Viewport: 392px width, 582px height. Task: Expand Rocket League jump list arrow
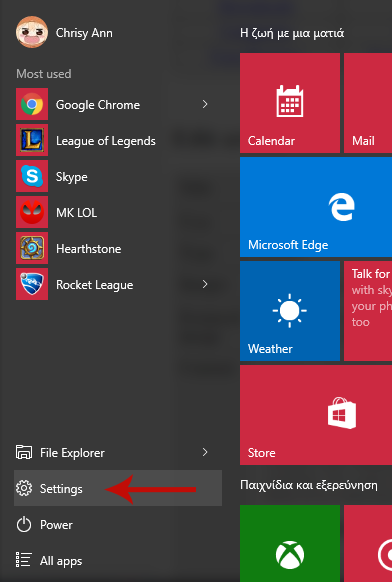(205, 284)
